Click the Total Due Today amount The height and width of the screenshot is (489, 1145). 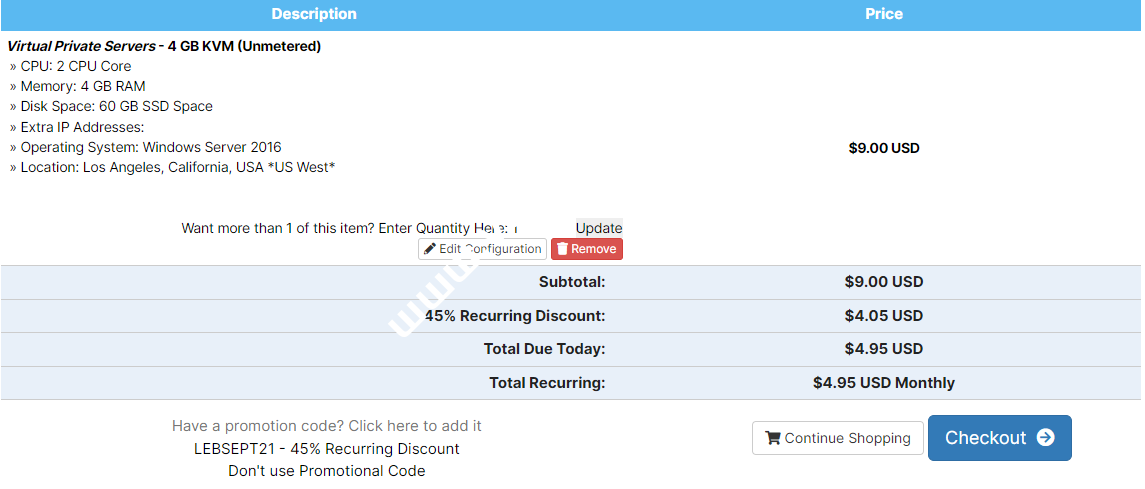tap(883, 349)
